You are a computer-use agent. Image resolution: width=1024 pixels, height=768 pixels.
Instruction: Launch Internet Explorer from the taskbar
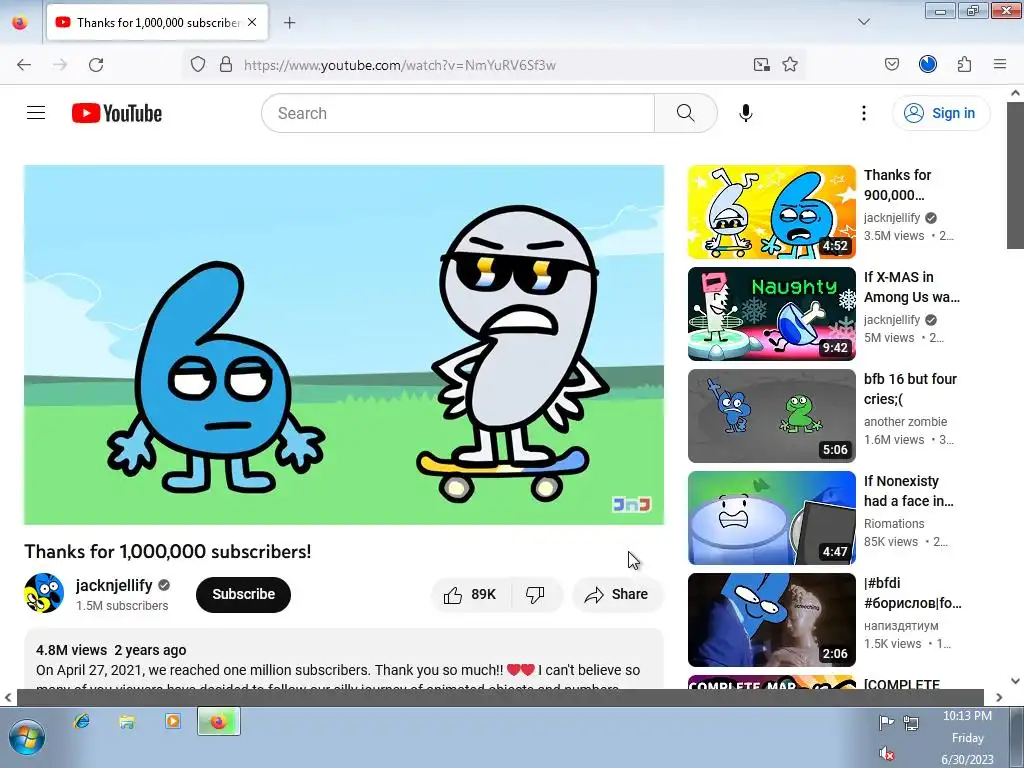click(82, 721)
